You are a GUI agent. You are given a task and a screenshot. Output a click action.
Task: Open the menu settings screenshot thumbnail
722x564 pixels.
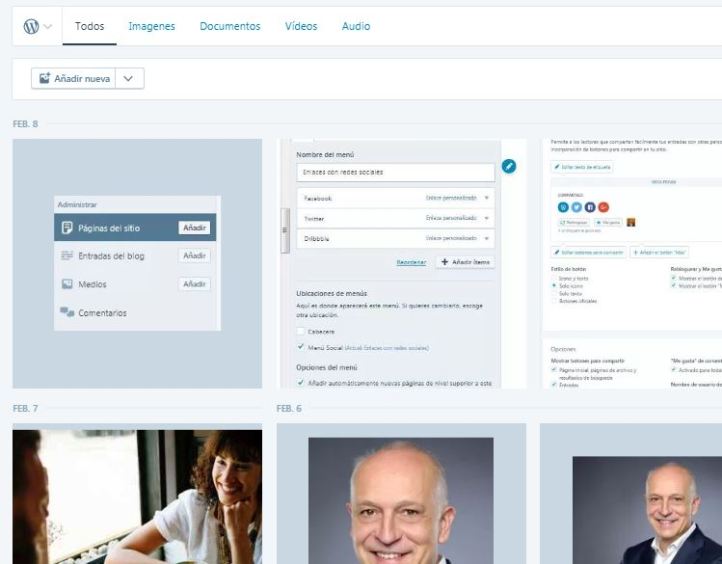coord(402,263)
